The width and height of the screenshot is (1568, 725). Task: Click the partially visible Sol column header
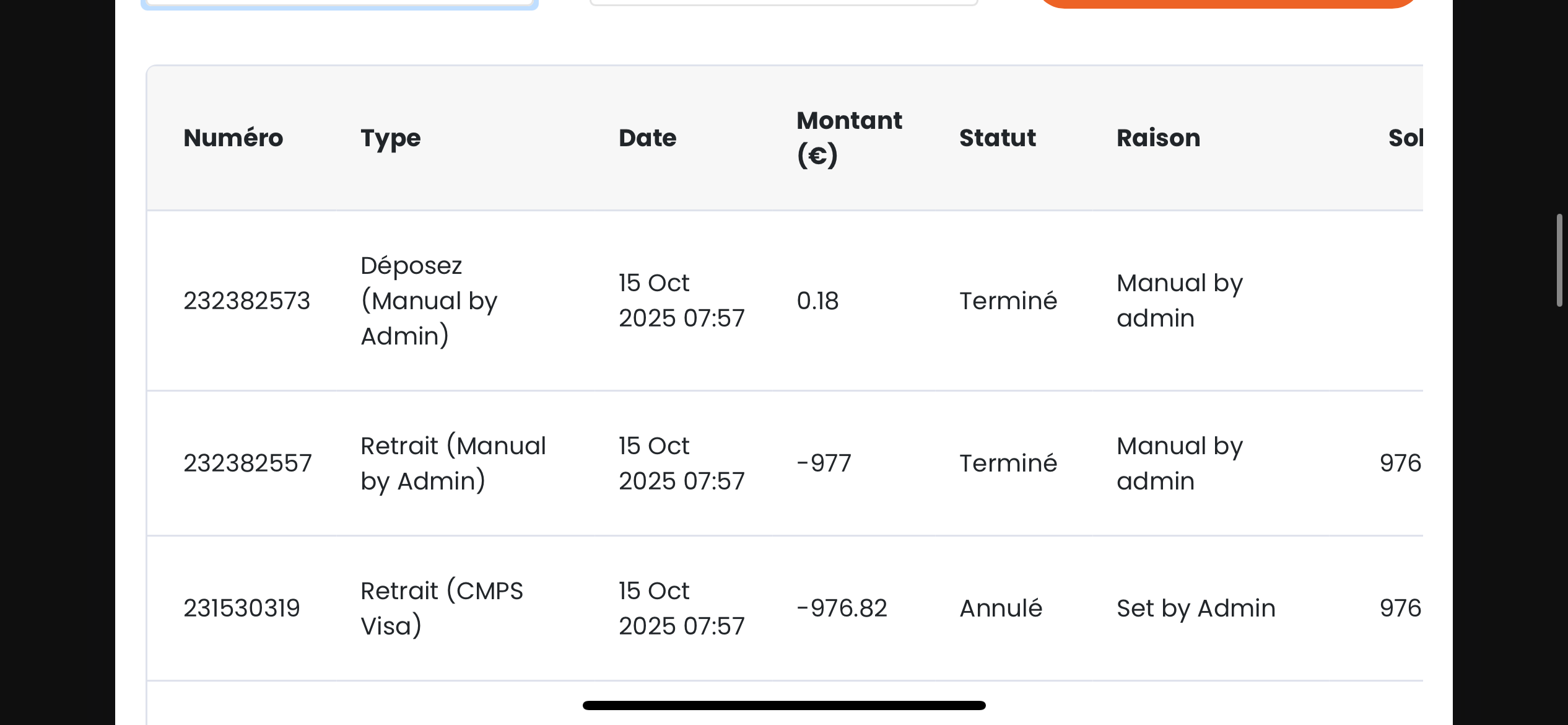click(x=1405, y=138)
